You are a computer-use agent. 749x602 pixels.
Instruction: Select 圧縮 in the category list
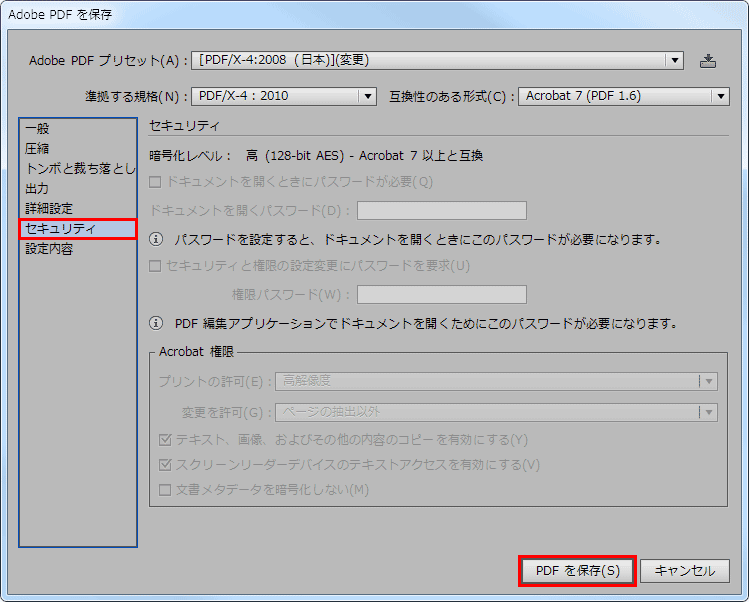78,149
